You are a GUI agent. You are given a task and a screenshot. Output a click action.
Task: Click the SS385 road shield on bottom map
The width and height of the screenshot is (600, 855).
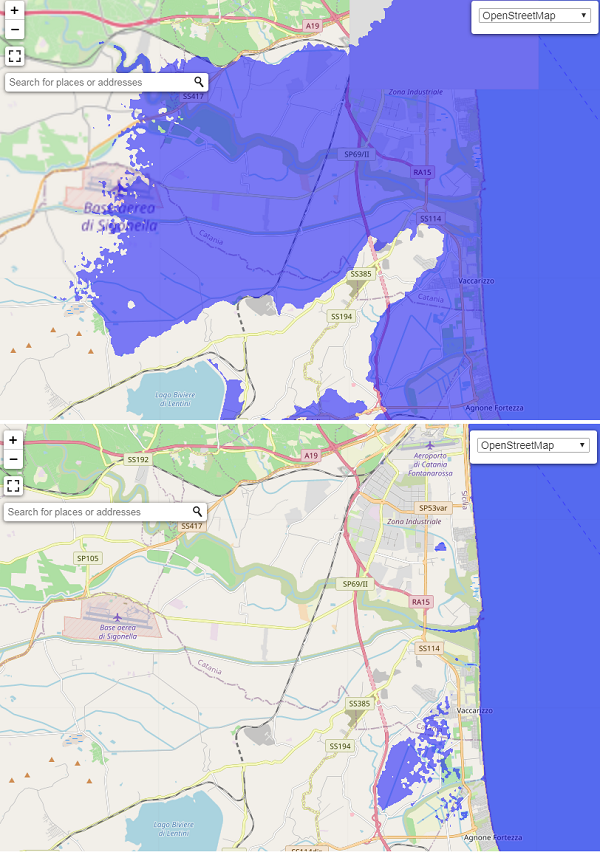coord(360,704)
